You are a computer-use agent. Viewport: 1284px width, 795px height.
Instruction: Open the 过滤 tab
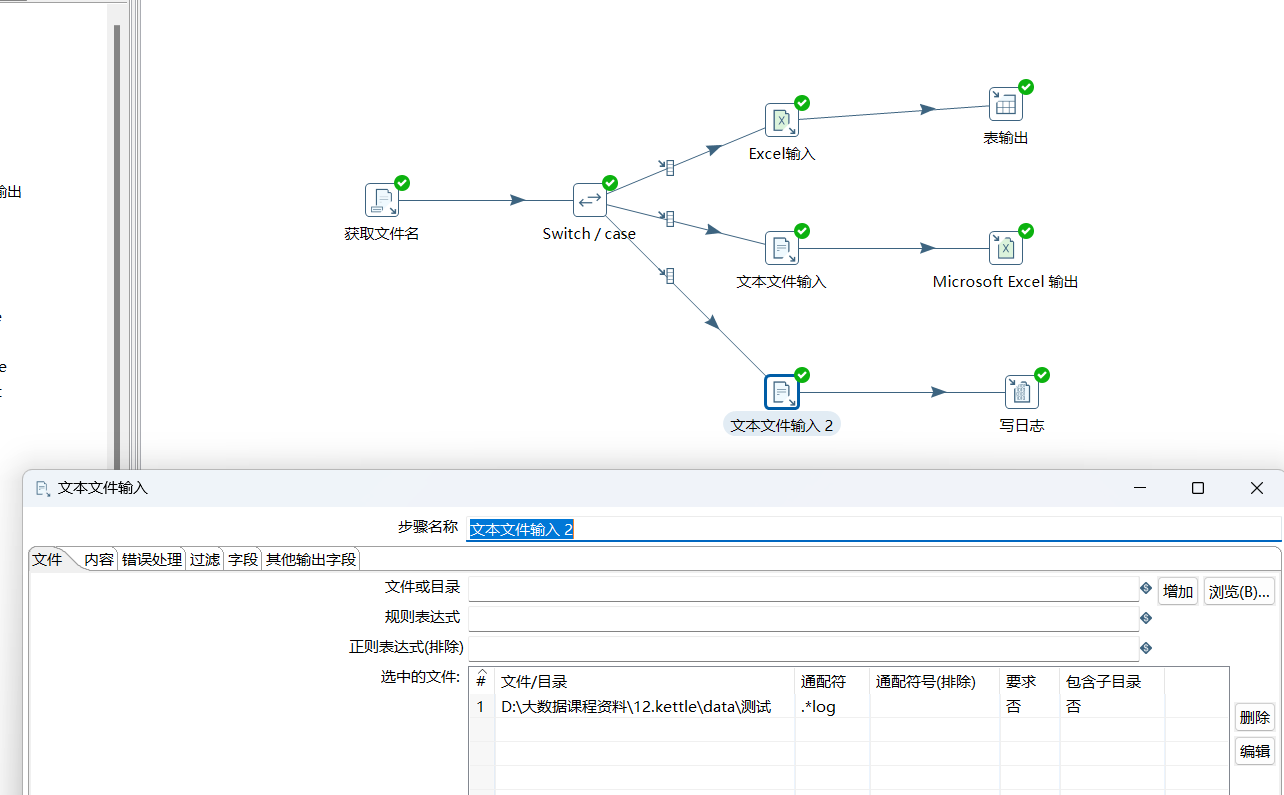point(205,560)
